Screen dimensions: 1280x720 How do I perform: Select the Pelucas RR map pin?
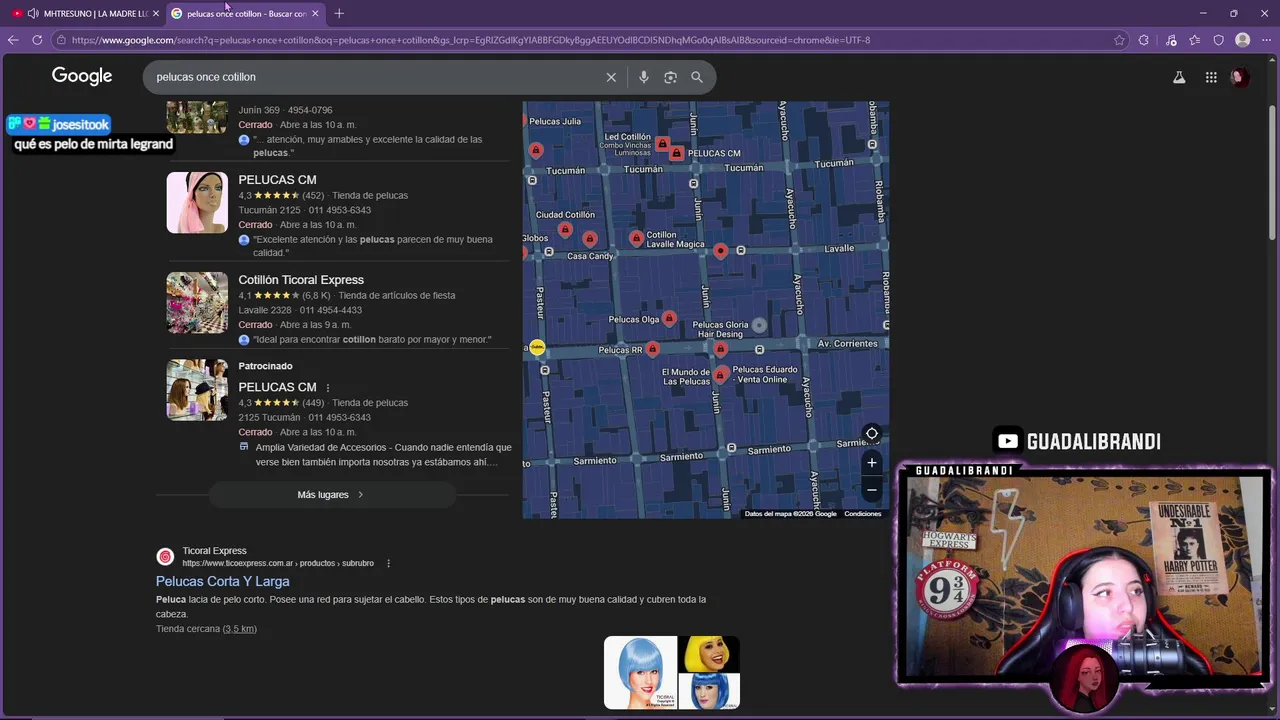[x=652, y=349]
